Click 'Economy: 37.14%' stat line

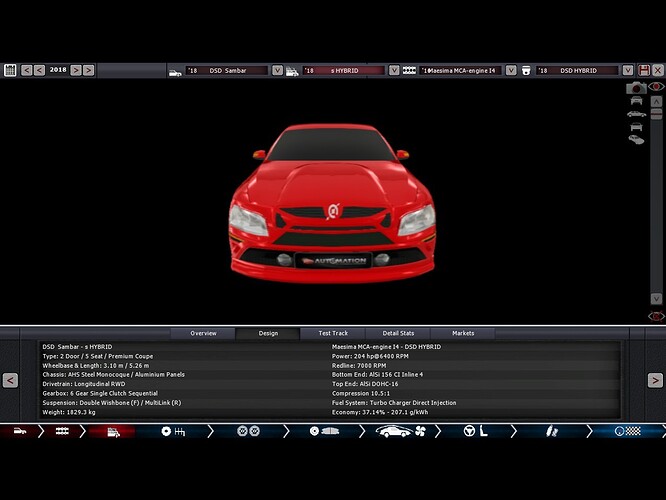pos(380,412)
